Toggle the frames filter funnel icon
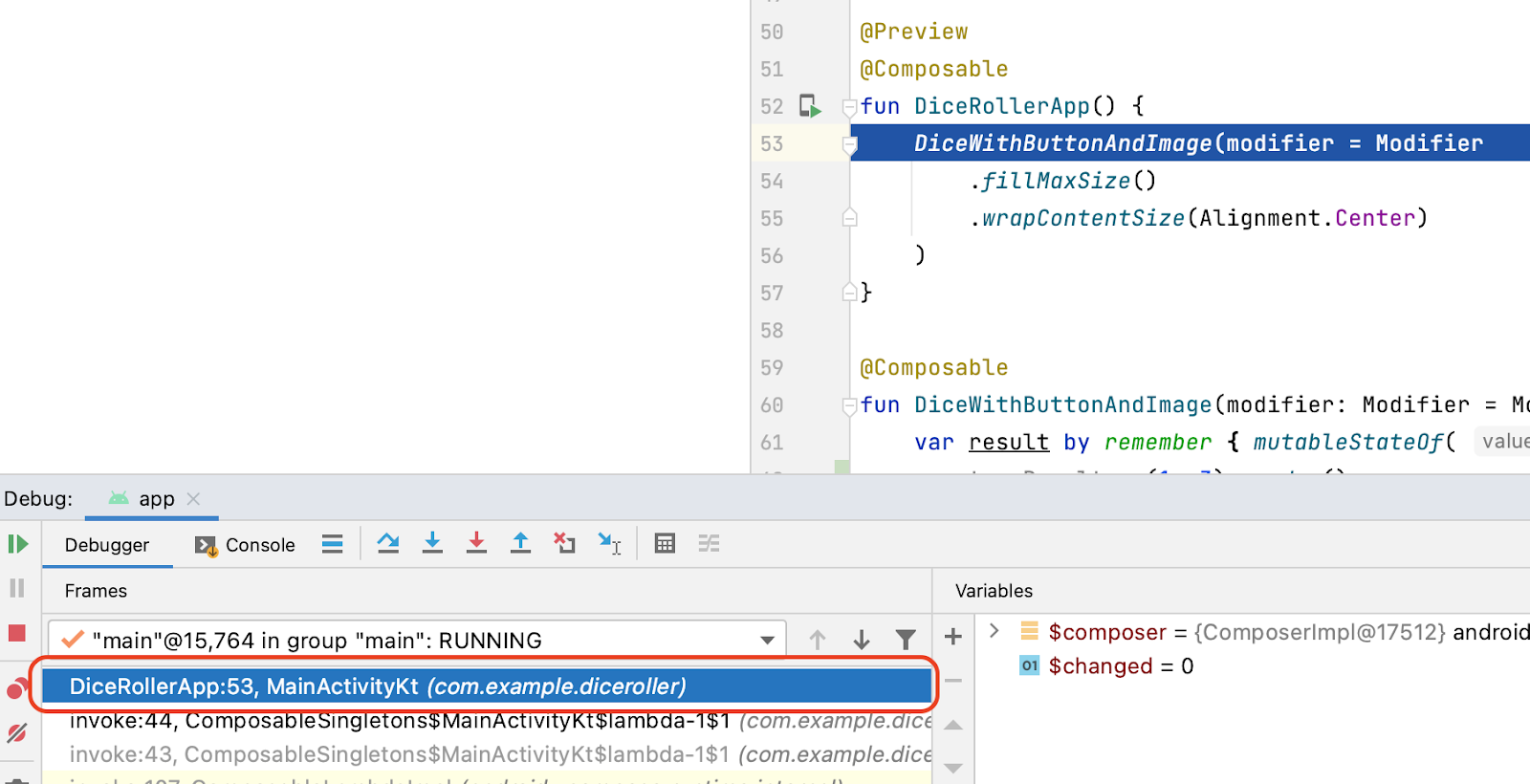 906,640
